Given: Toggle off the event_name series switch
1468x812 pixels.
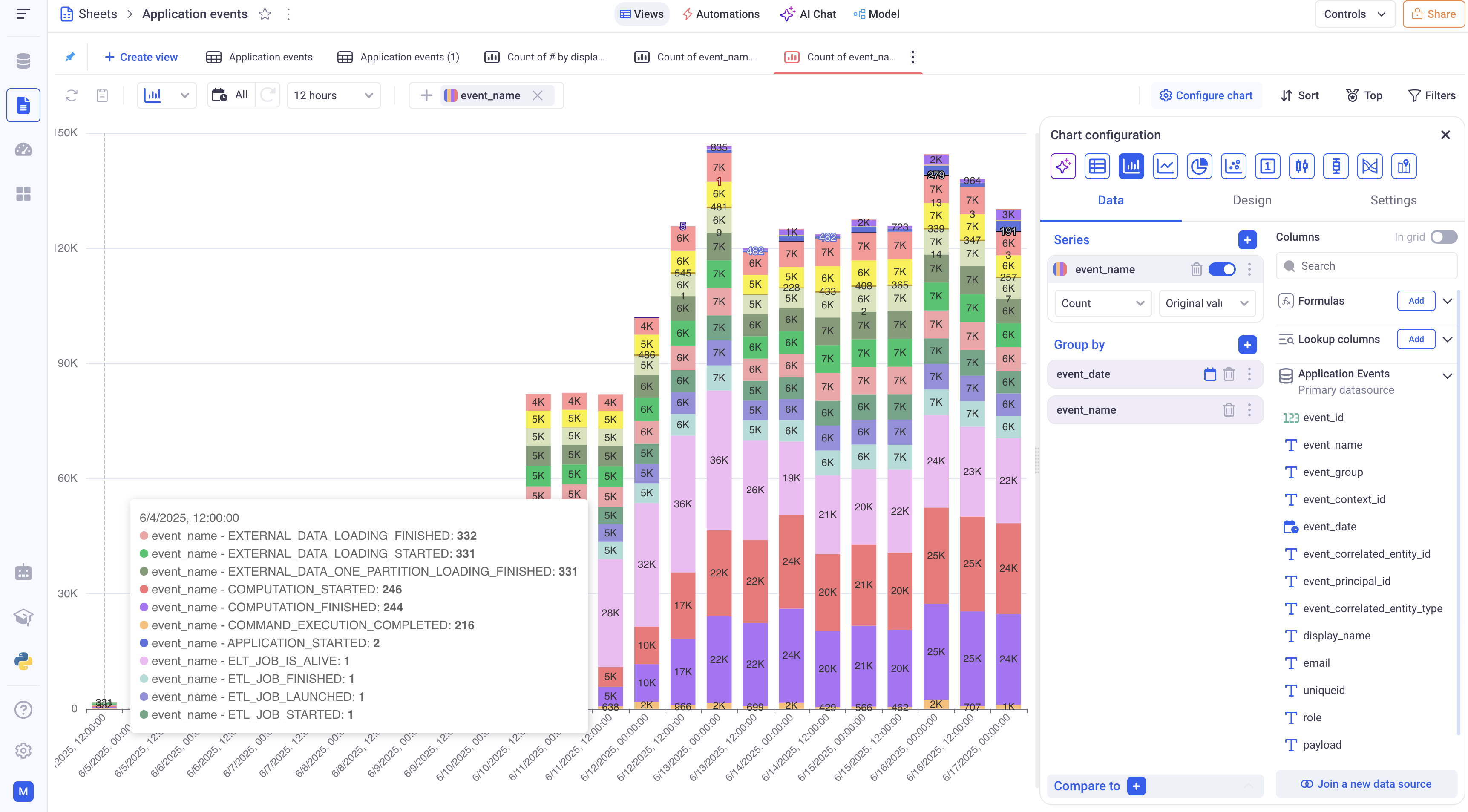Looking at the screenshot, I should point(1222,270).
